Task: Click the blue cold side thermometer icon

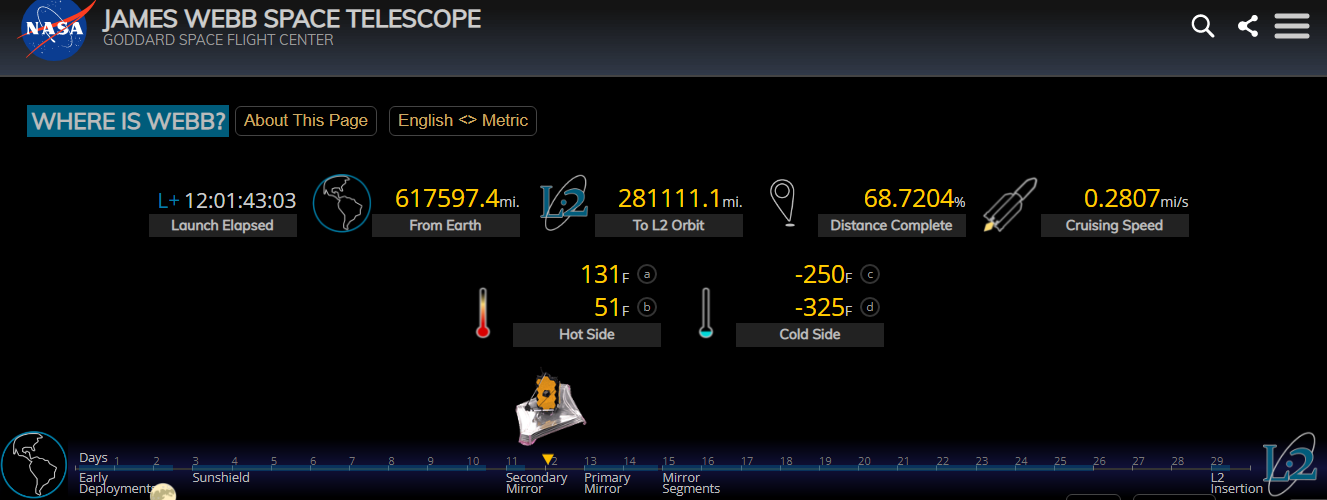Action: pos(706,313)
